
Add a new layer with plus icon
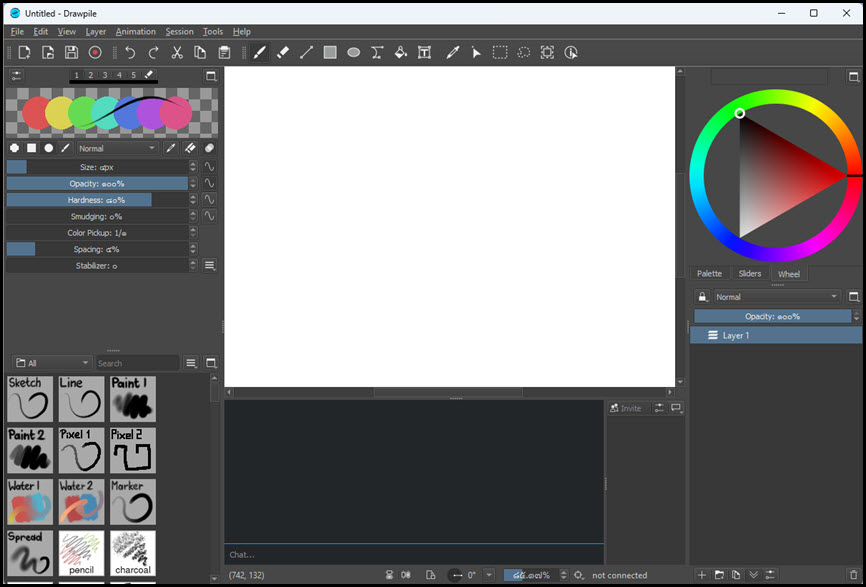click(x=701, y=575)
